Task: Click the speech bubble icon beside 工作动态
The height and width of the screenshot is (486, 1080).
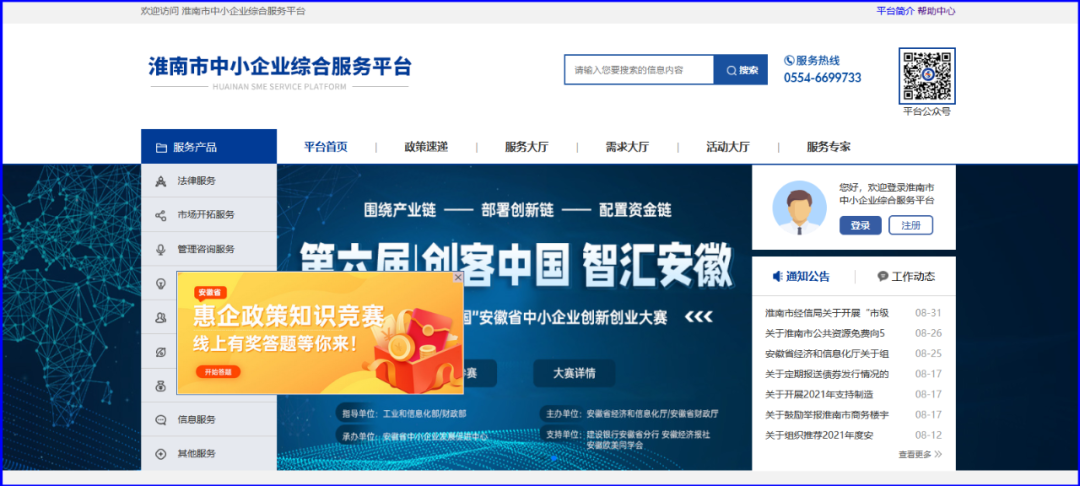Action: tap(882, 277)
